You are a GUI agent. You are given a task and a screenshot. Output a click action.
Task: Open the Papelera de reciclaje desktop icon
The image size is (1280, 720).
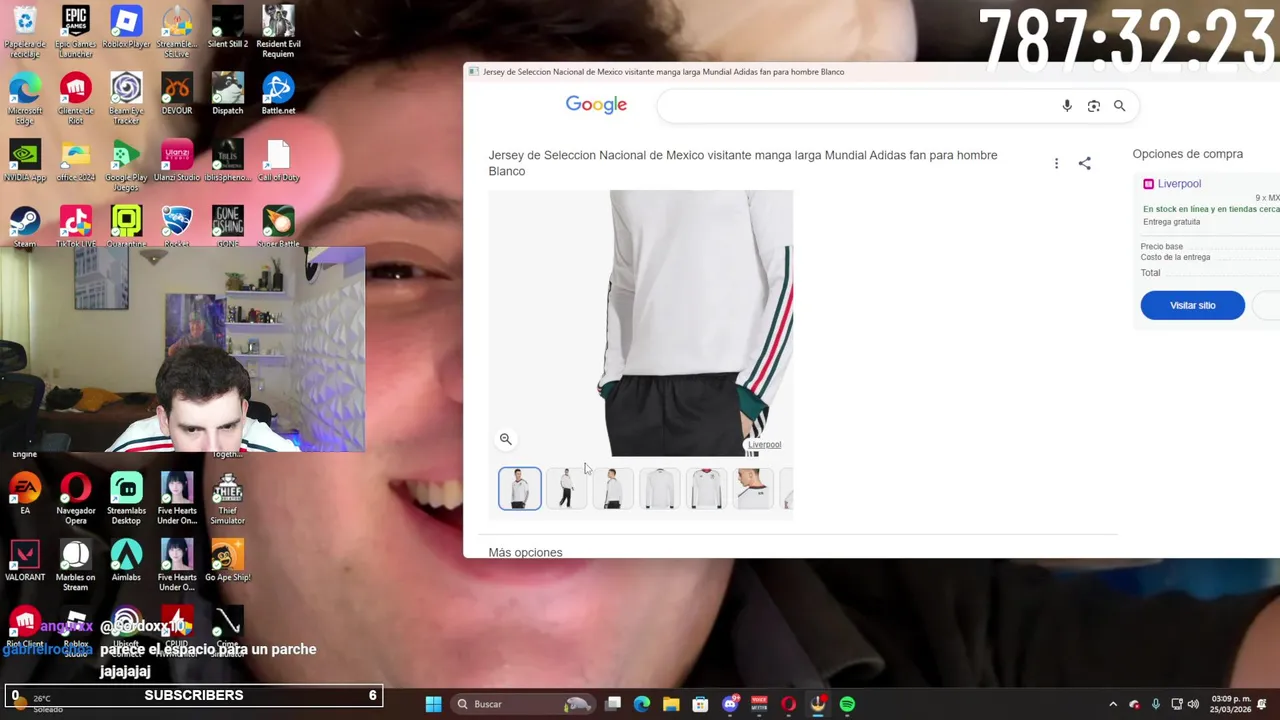[x=25, y=30]
